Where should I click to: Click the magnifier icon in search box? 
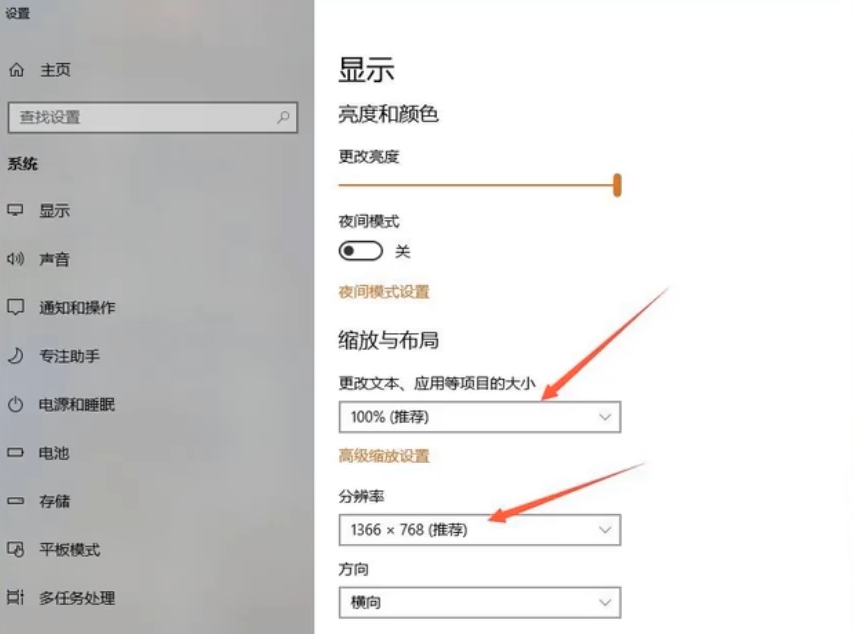(283, 117)
